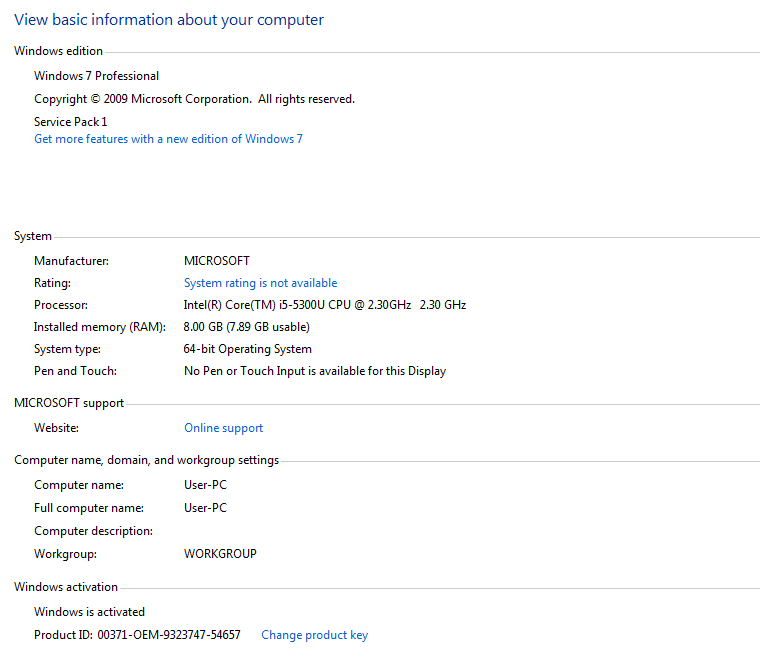
Task: Click 'System rating is not available' link
Action: 260,283
